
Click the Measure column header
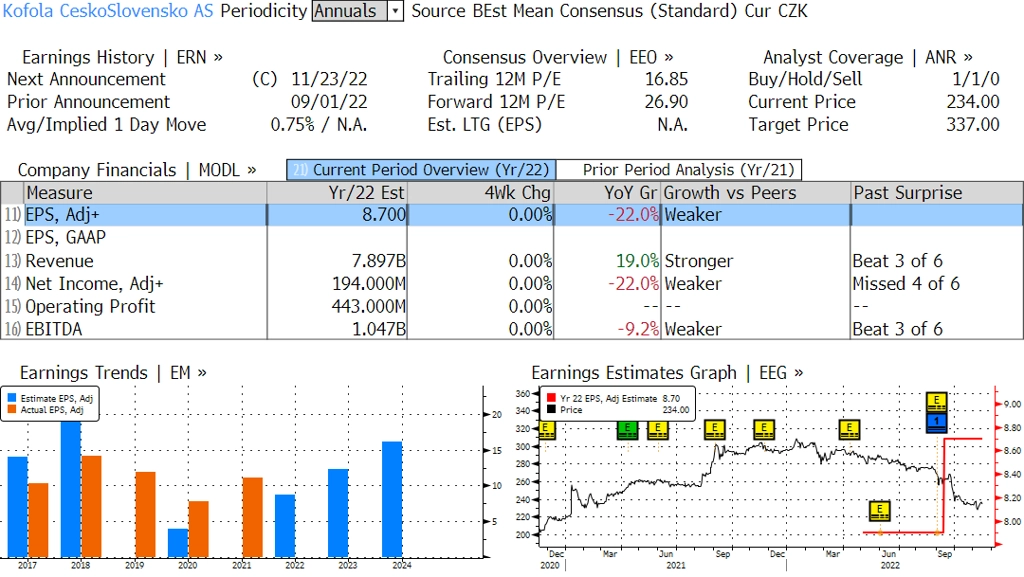(x=145, y=193)
